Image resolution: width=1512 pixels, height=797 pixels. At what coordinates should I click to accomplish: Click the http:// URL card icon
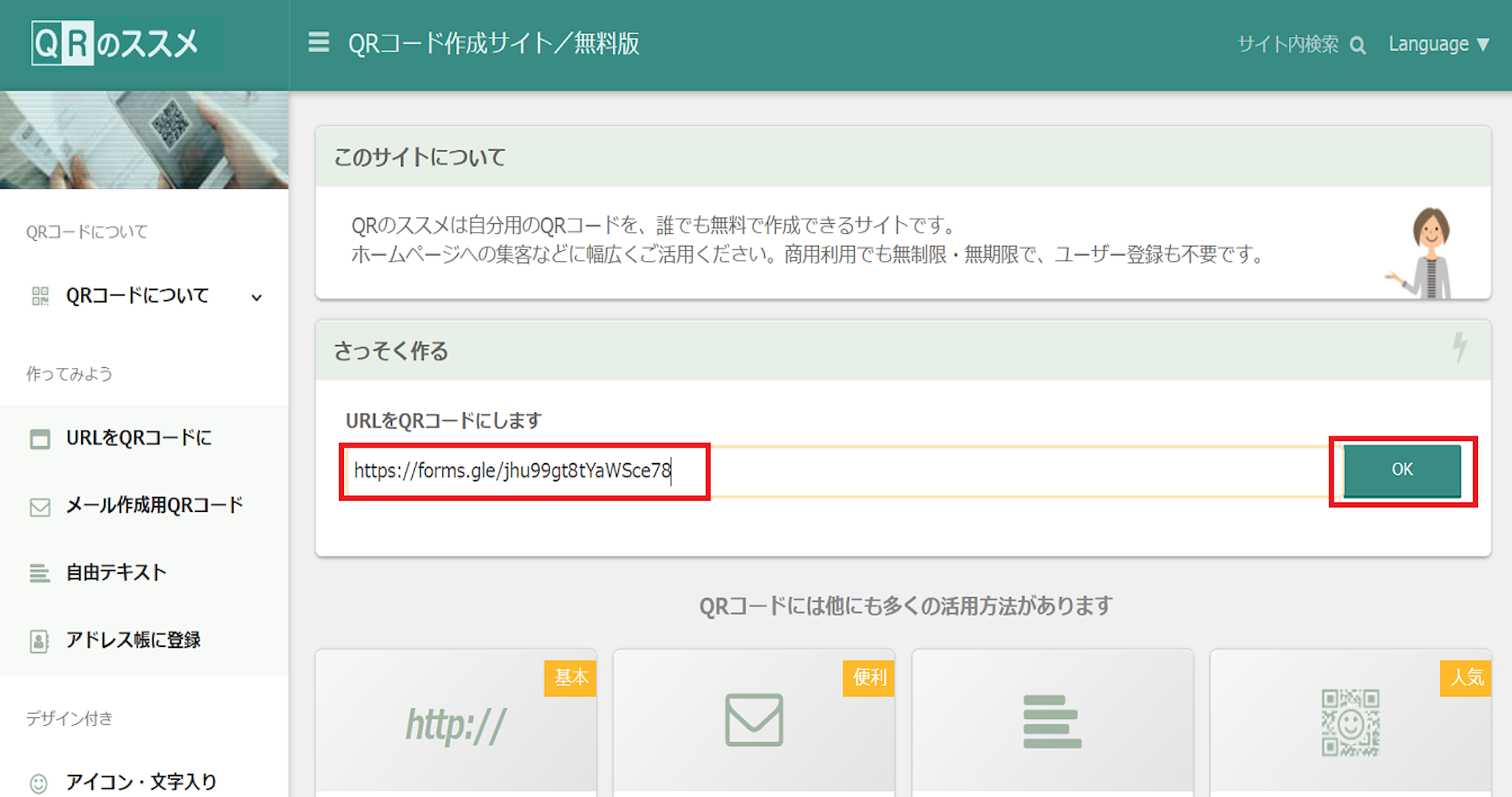456,723
